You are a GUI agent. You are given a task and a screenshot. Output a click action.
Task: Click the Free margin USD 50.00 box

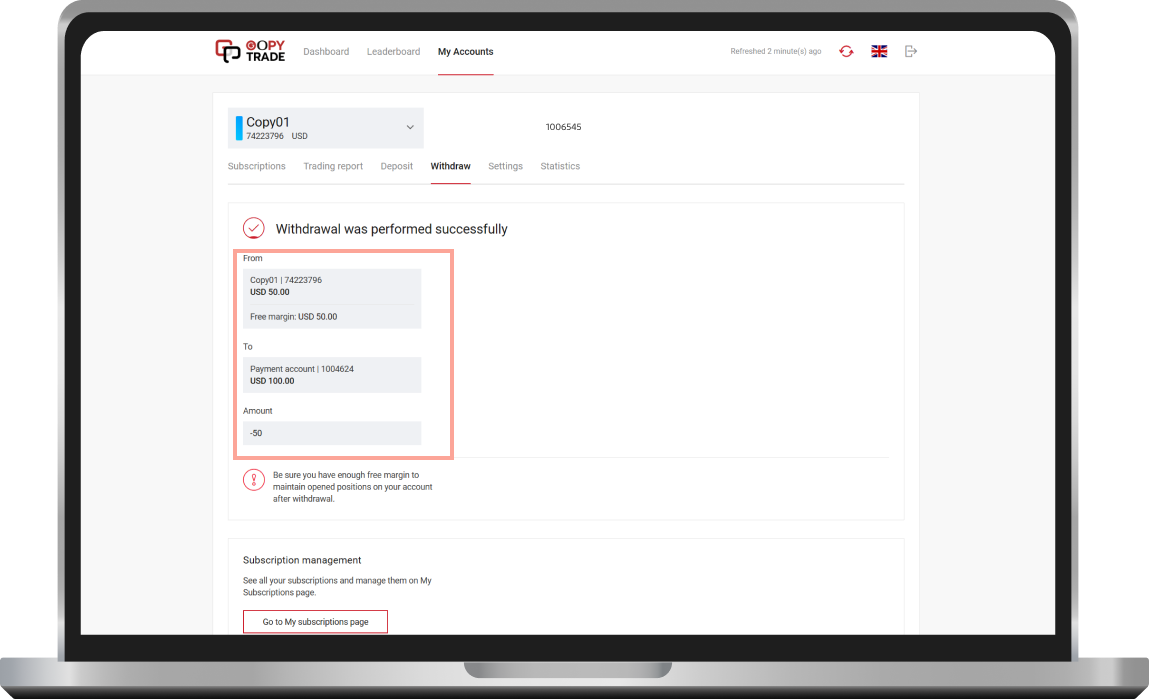(331, 316)
